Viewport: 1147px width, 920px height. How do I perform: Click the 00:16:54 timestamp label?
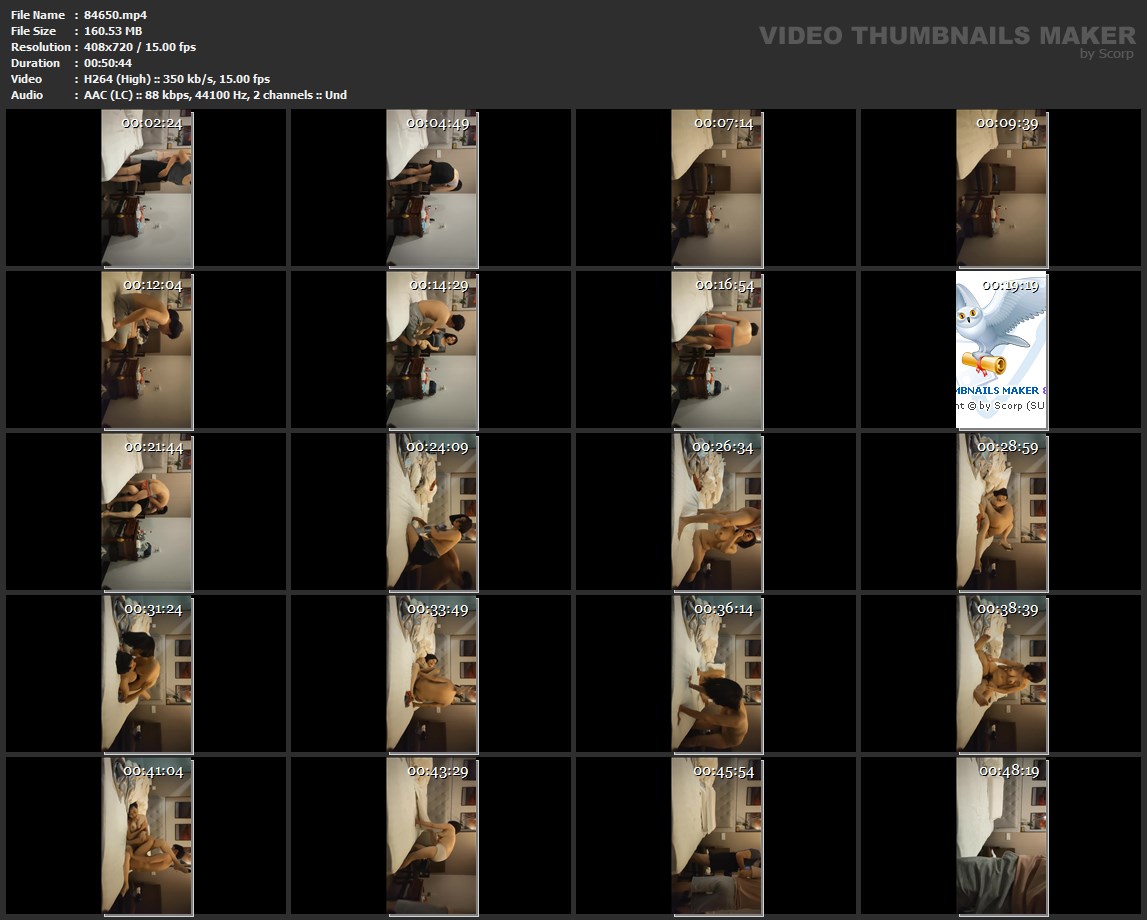[724, 285]
